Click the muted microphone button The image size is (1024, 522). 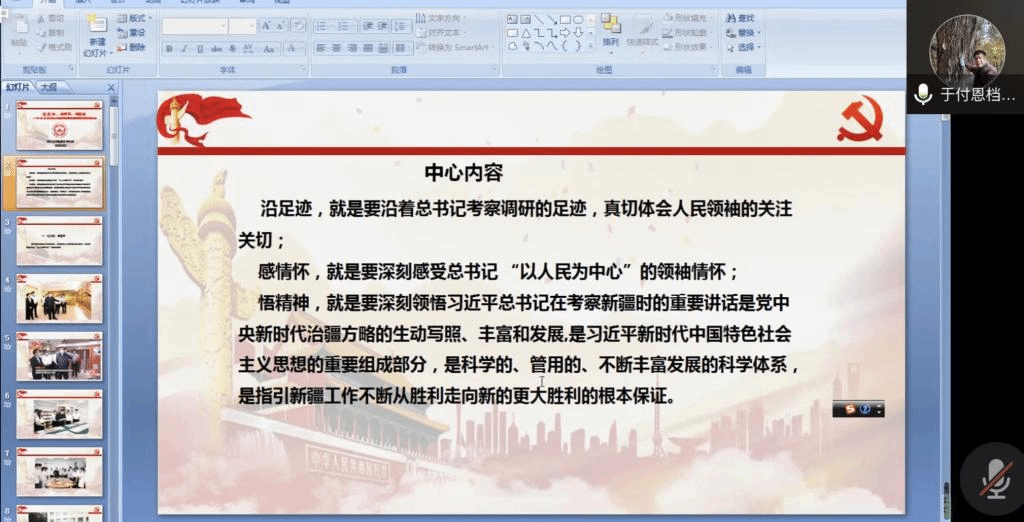[994, 479]
